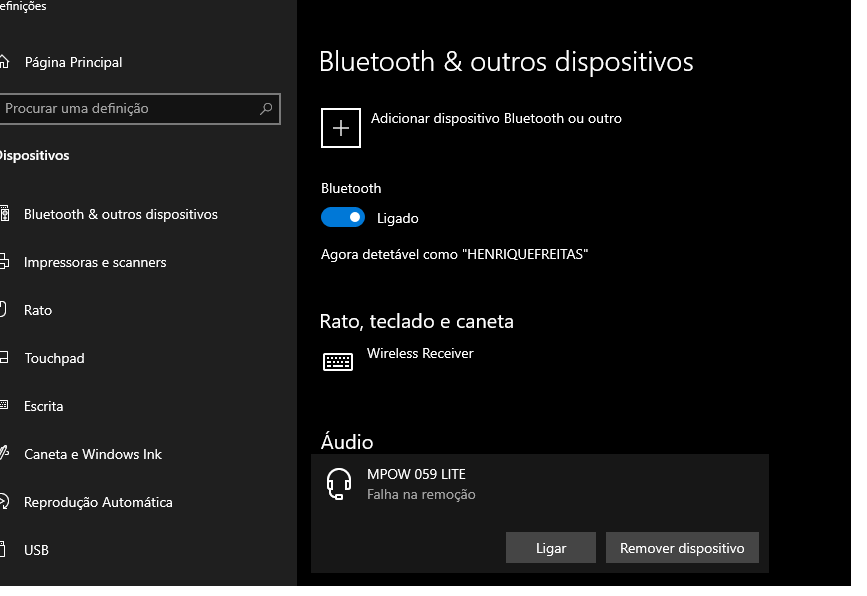
Task: Select the Wireless Receiver device name
Action: [x=420, y=353]
